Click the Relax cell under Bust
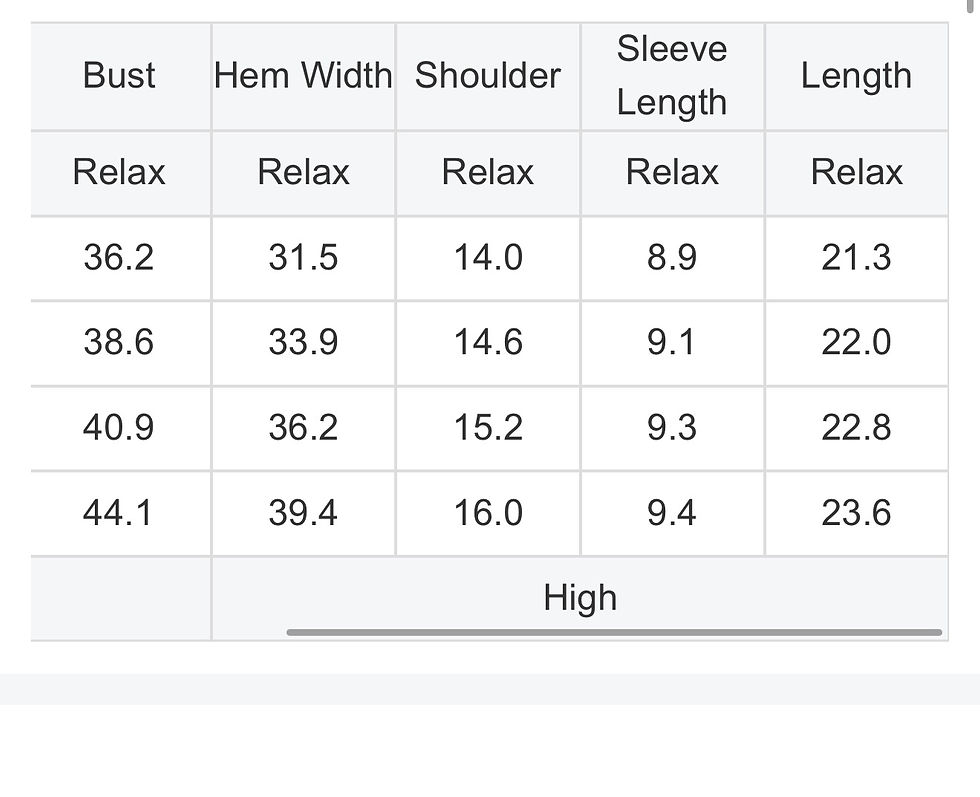This screenshot has height=797, width=980. [119, 172]
